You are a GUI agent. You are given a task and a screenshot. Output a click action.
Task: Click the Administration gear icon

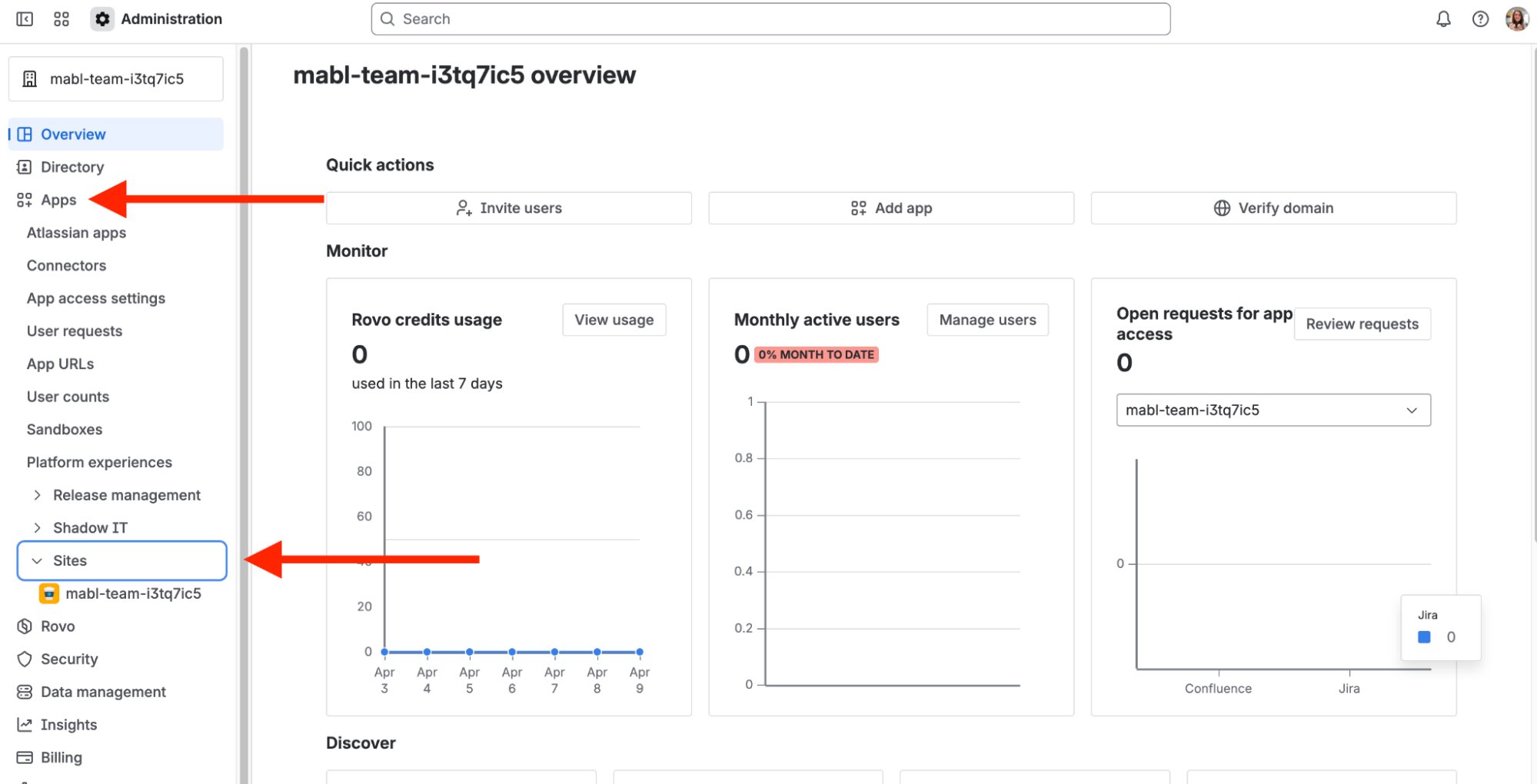click(x=102, y=19)
